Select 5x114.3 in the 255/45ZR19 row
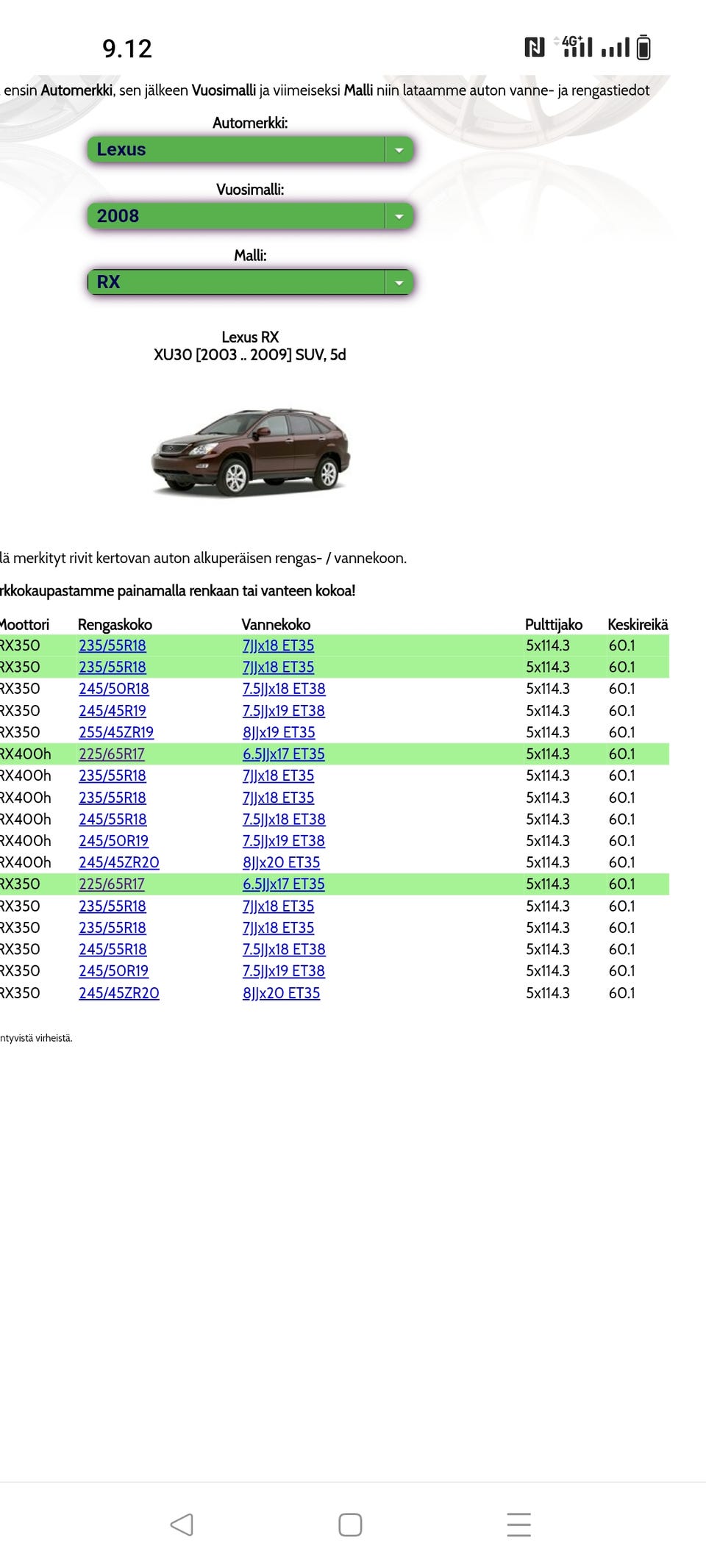The image size is (706, 1568). [548, 732]
